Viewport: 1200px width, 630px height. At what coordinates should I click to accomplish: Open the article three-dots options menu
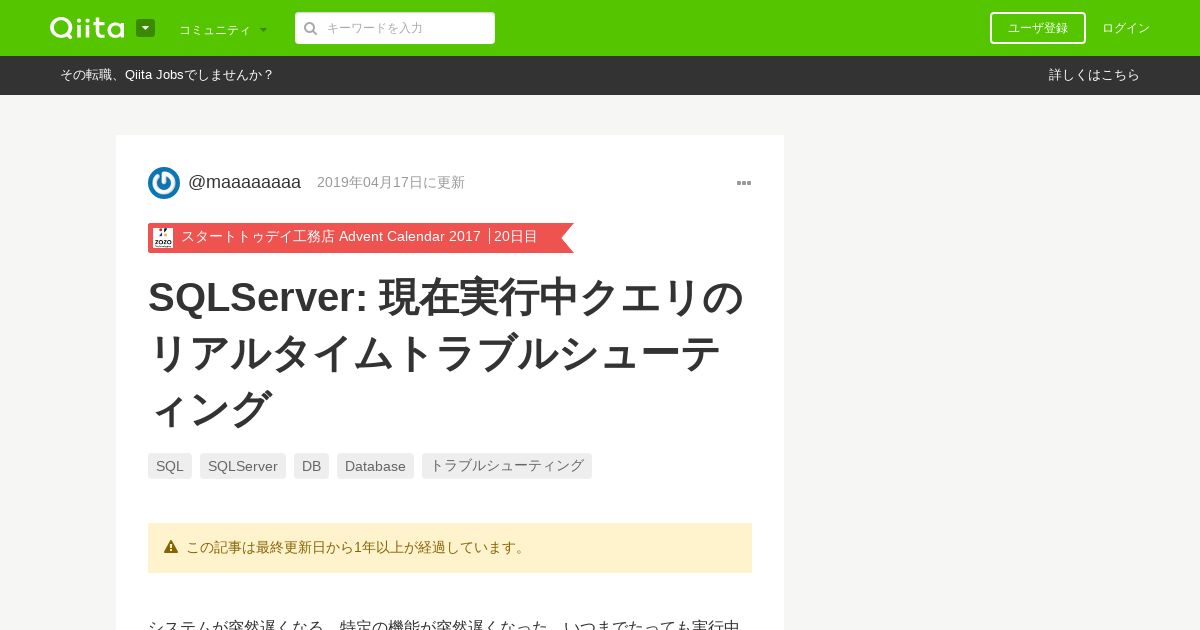[x=744, y=183]
